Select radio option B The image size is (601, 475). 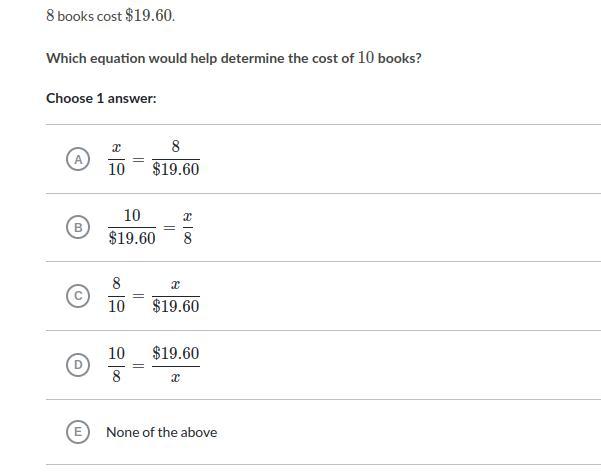tap(78, 227)
